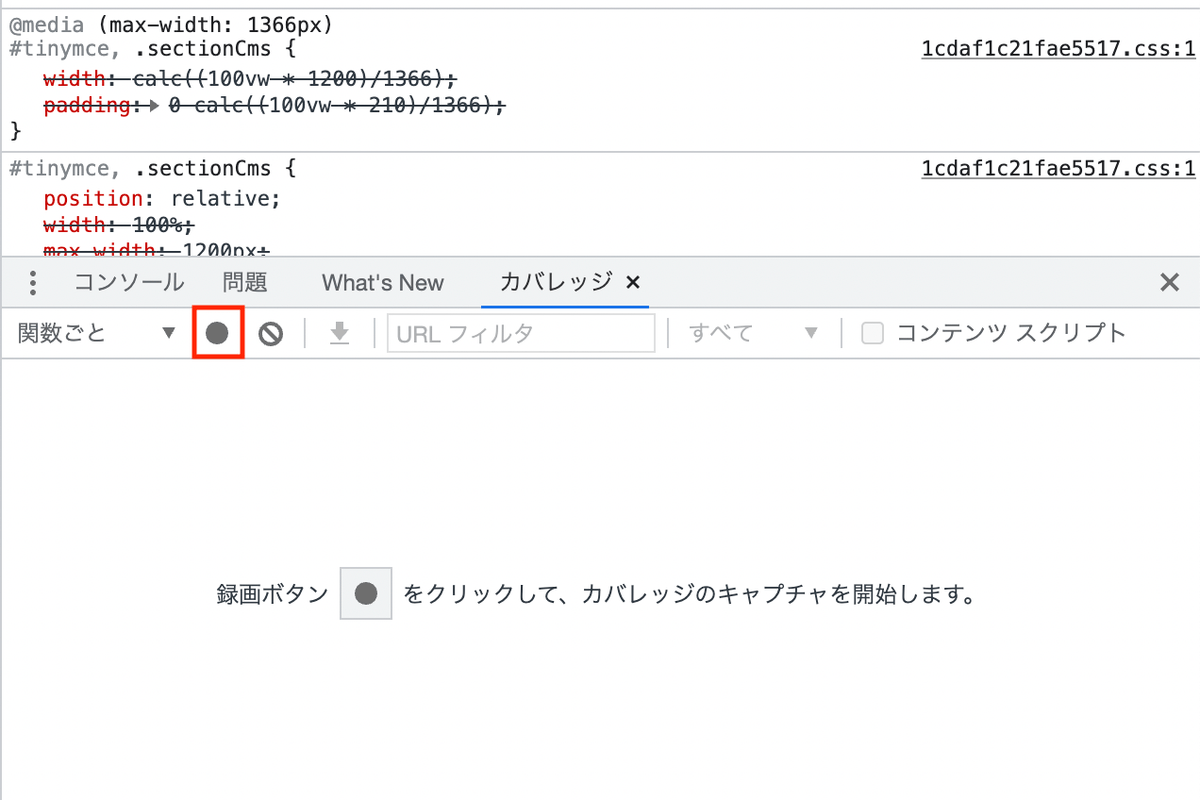
Task: Enable the コンテンツ スクリプト checkbox
Action: tap(872, 332)
